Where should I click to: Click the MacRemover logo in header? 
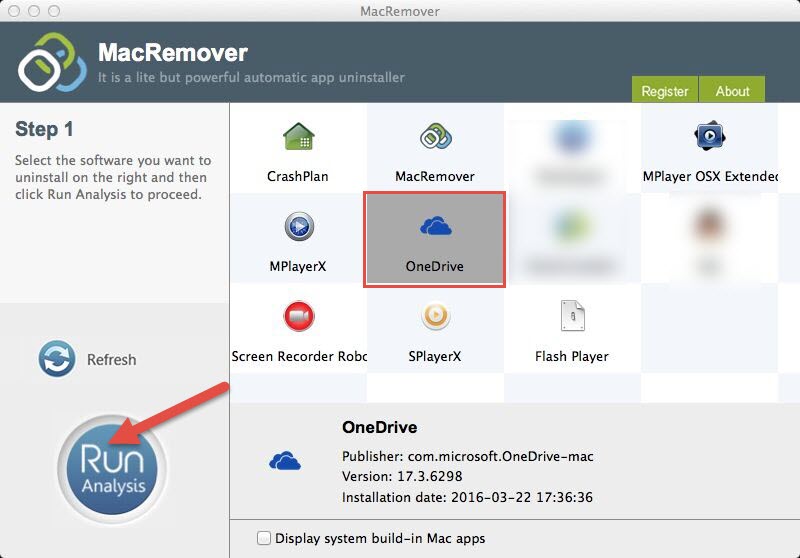pos(52,62)
